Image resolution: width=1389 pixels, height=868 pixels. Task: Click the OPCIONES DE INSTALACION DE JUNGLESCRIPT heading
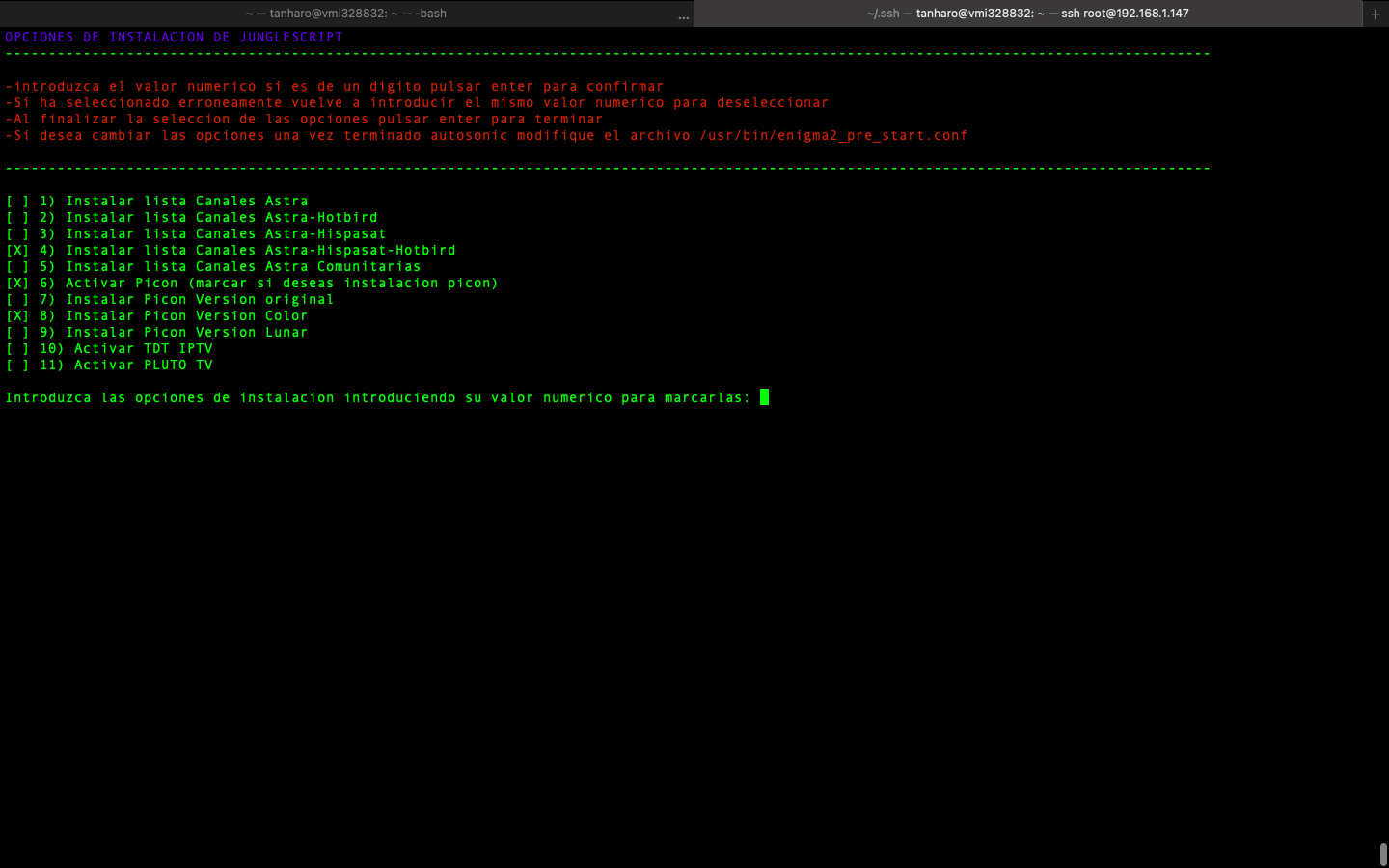(174, 38)
